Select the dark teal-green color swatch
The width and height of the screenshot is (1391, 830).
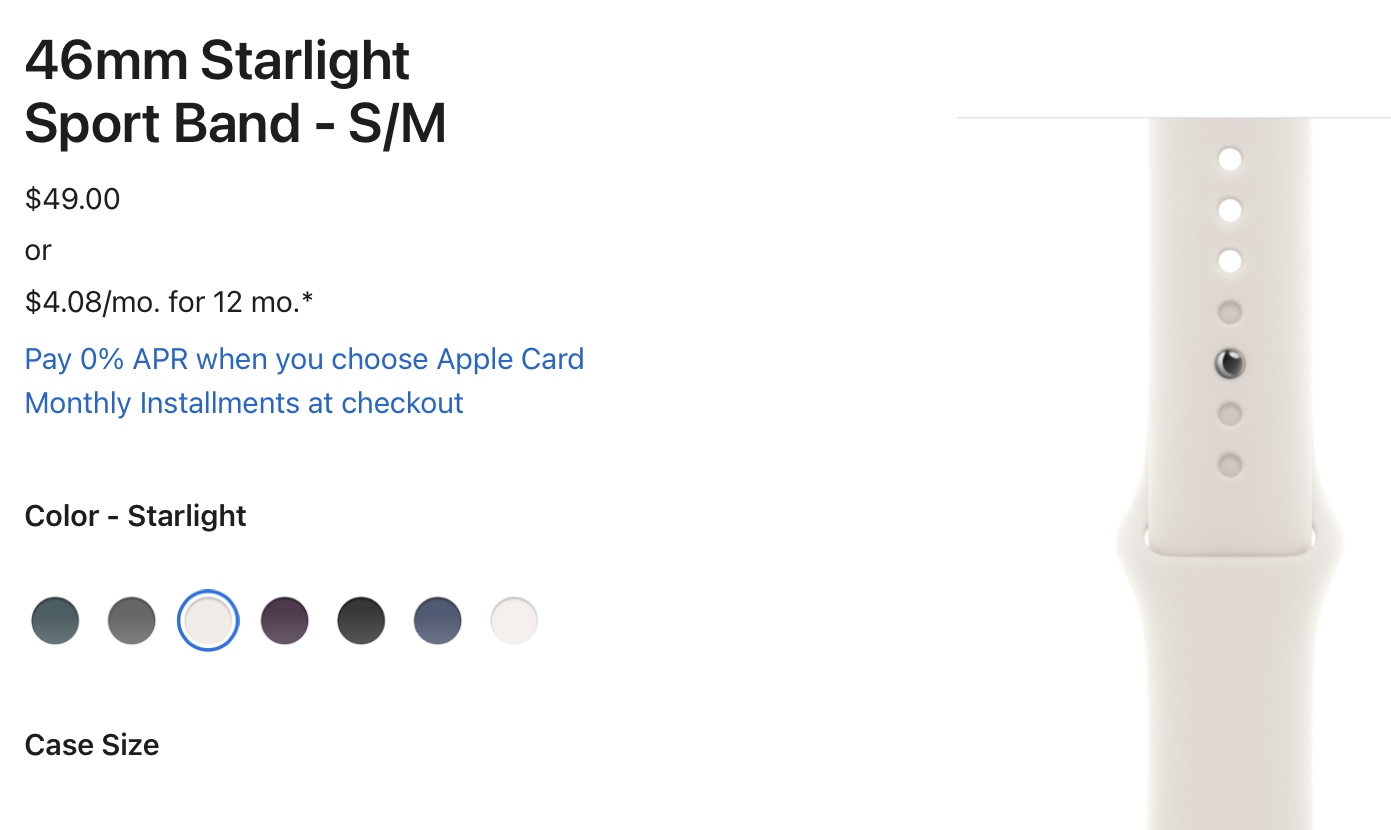(55, 621)
